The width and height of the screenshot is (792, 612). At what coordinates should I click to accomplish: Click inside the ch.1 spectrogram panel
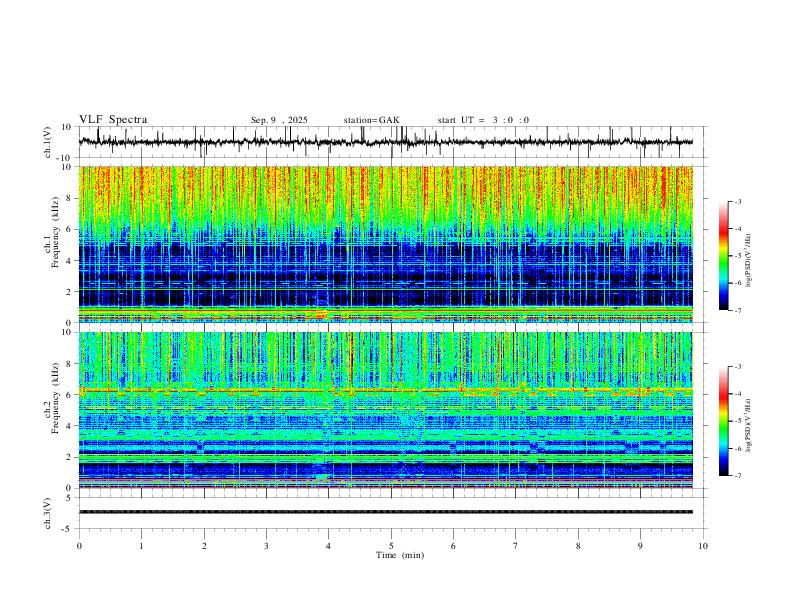pos(385,244)
